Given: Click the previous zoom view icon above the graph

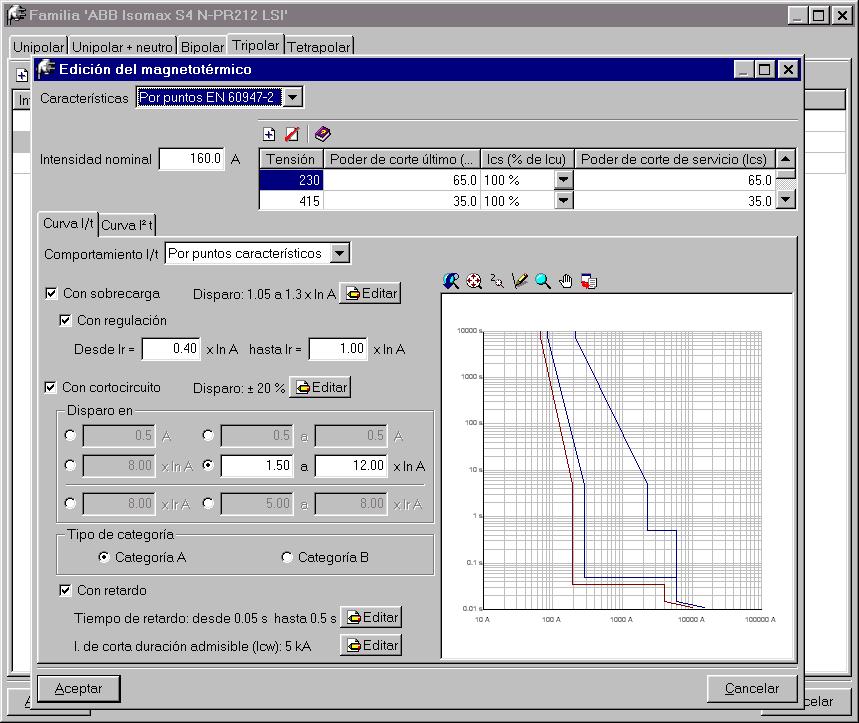Looking at the screenshot, I should [451, 281].
